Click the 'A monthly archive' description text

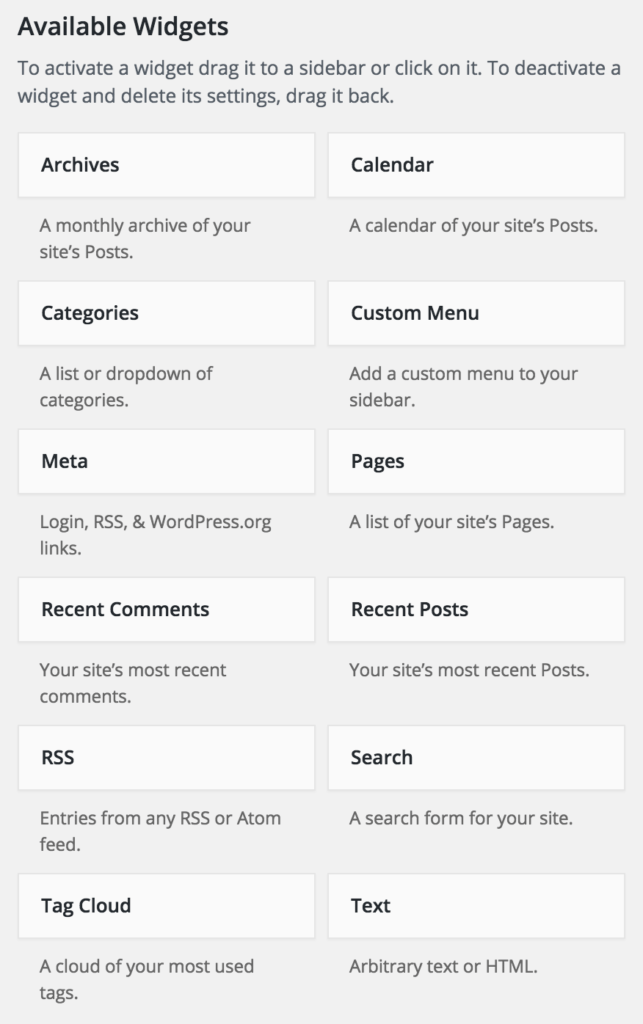pos(145,238)
